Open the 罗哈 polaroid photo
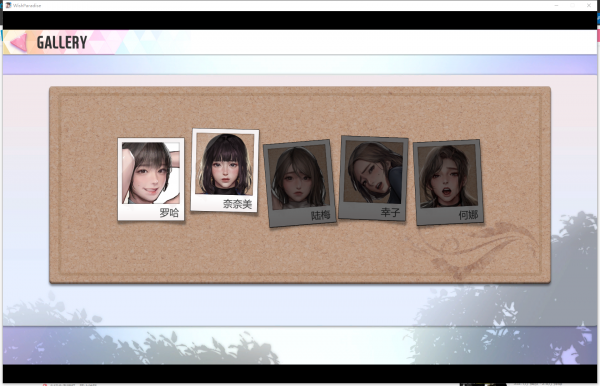This screenshot has width=600, height=386. click(151, 179)
